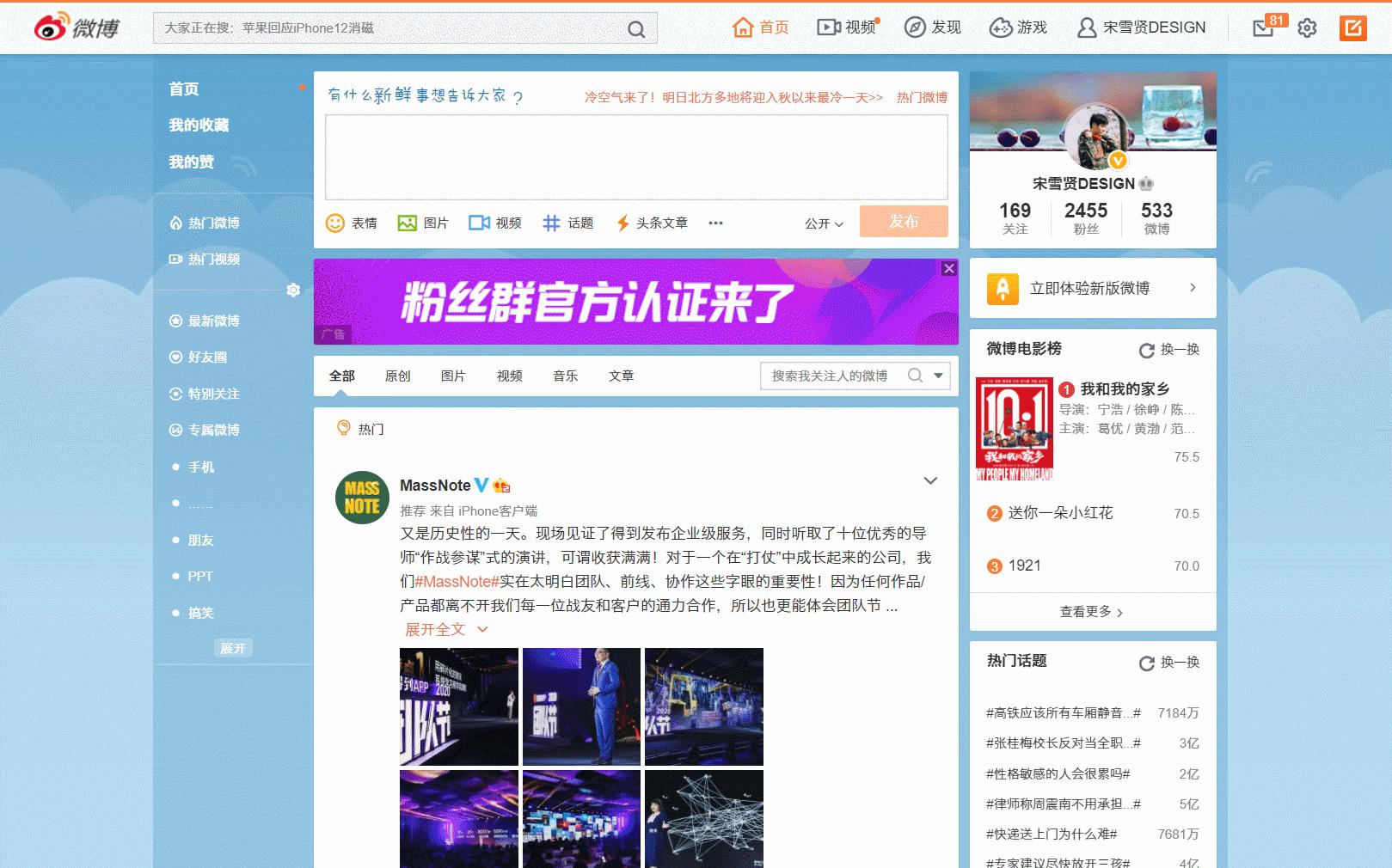
Task: Open the search filter dropdown arrow
Action: [x=936, y=376]
